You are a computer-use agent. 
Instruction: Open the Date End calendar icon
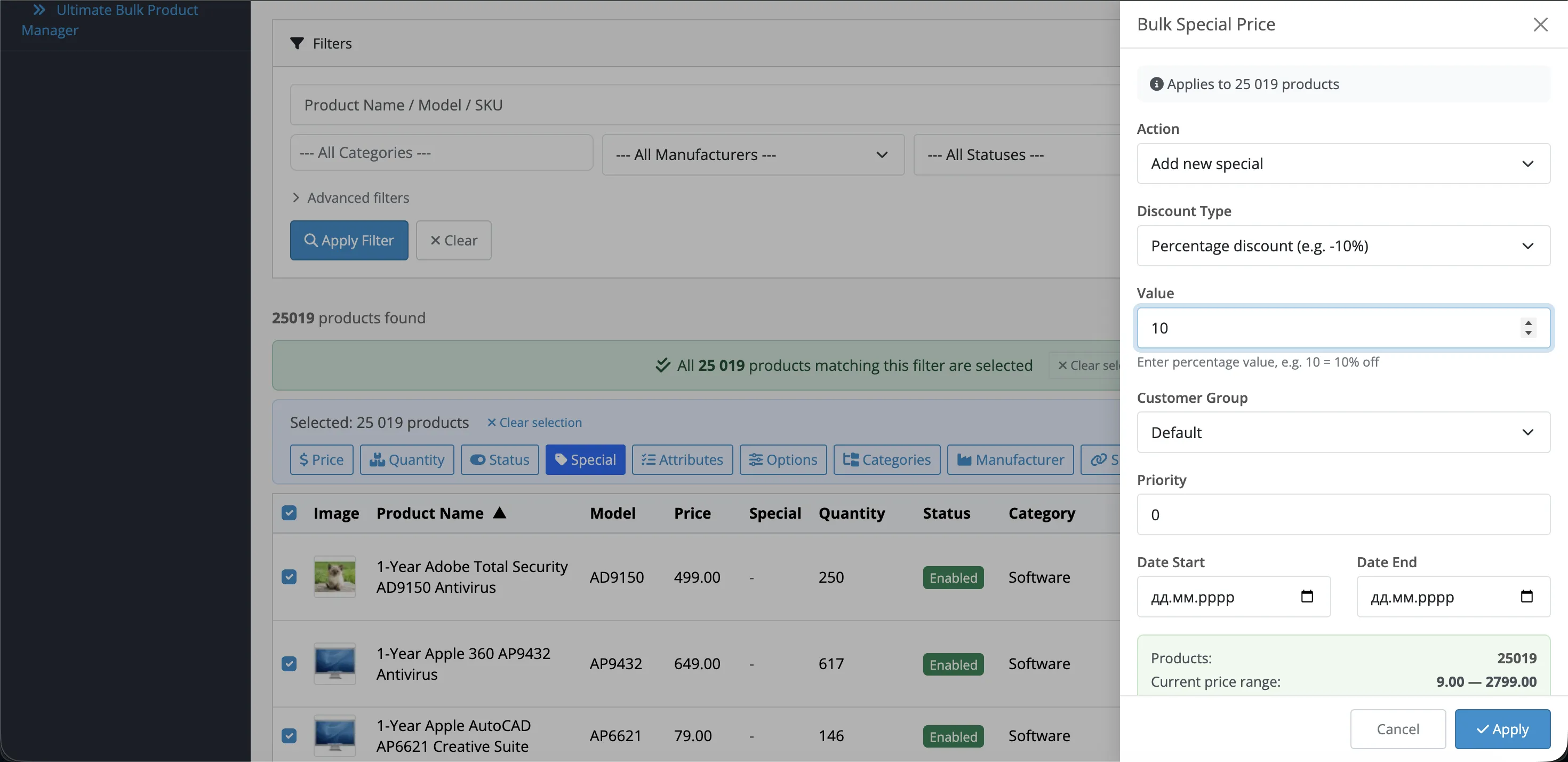[1526, 596]
